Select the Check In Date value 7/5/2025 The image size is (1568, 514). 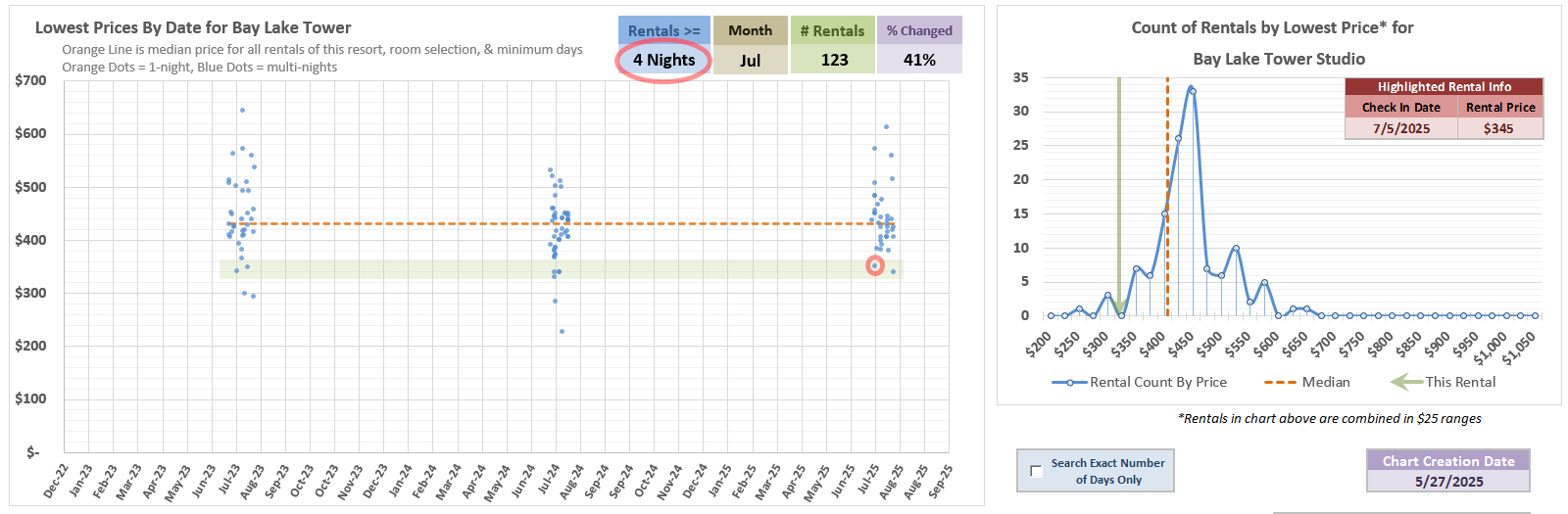coord(1400,128)
